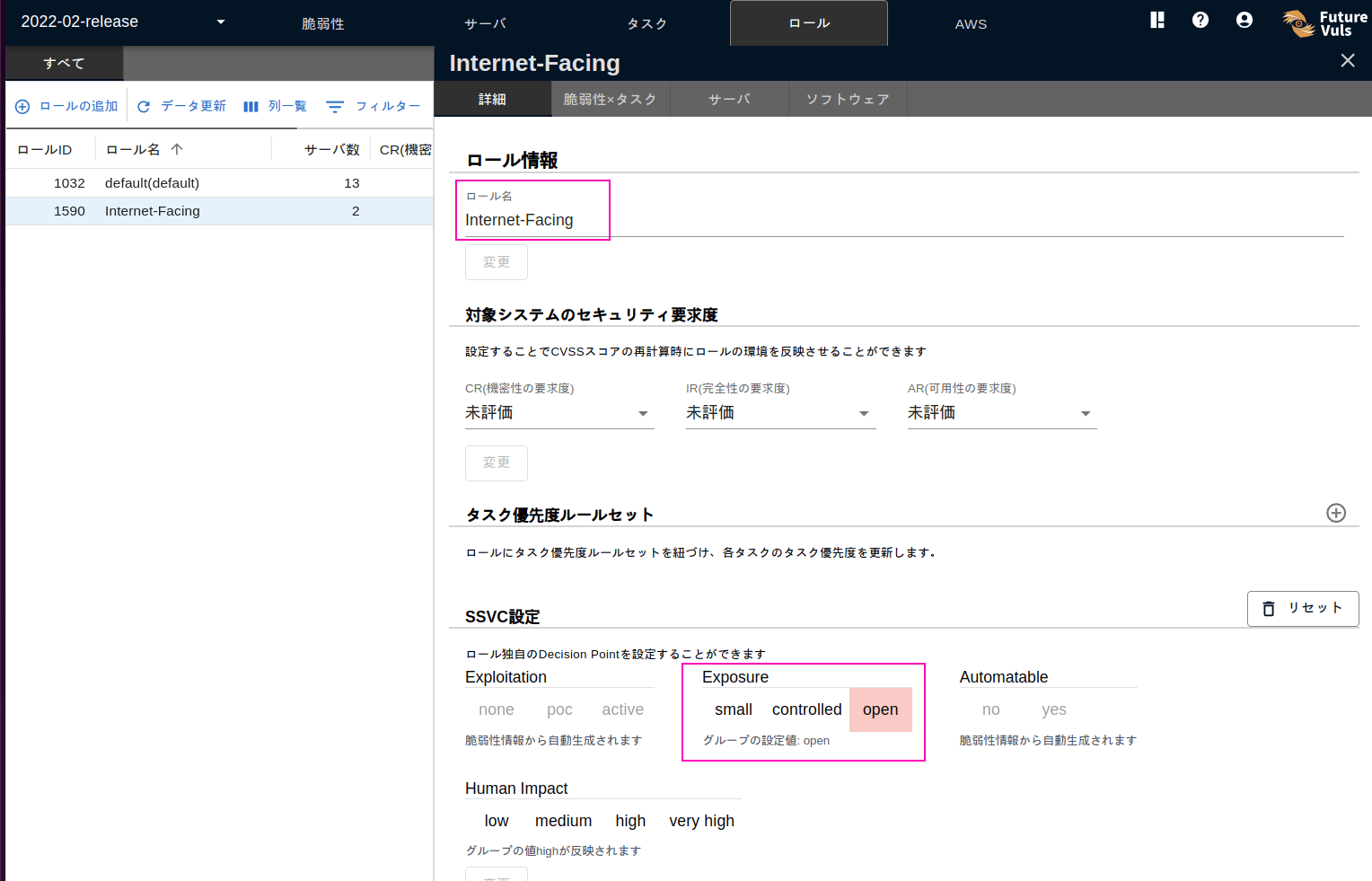Viewport: 1372px width, 881px height.
Task: Click the すべて button
Action: [x=63, y=63]
